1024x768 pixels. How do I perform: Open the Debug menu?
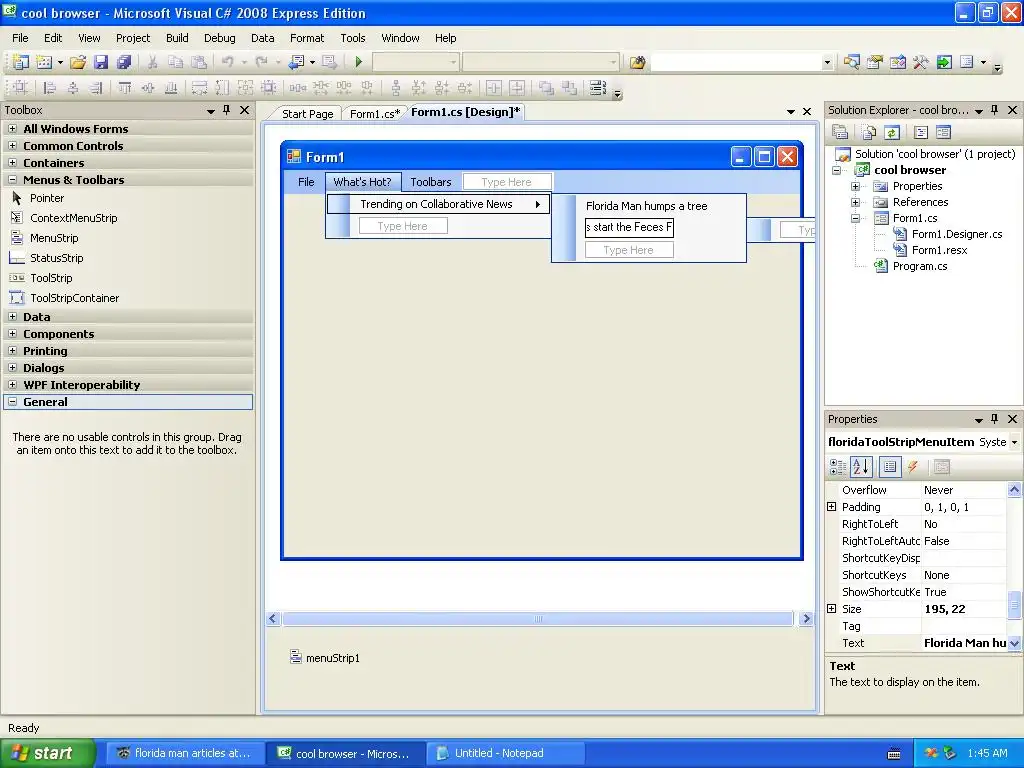pyautogui.click(x=219, y=38)
